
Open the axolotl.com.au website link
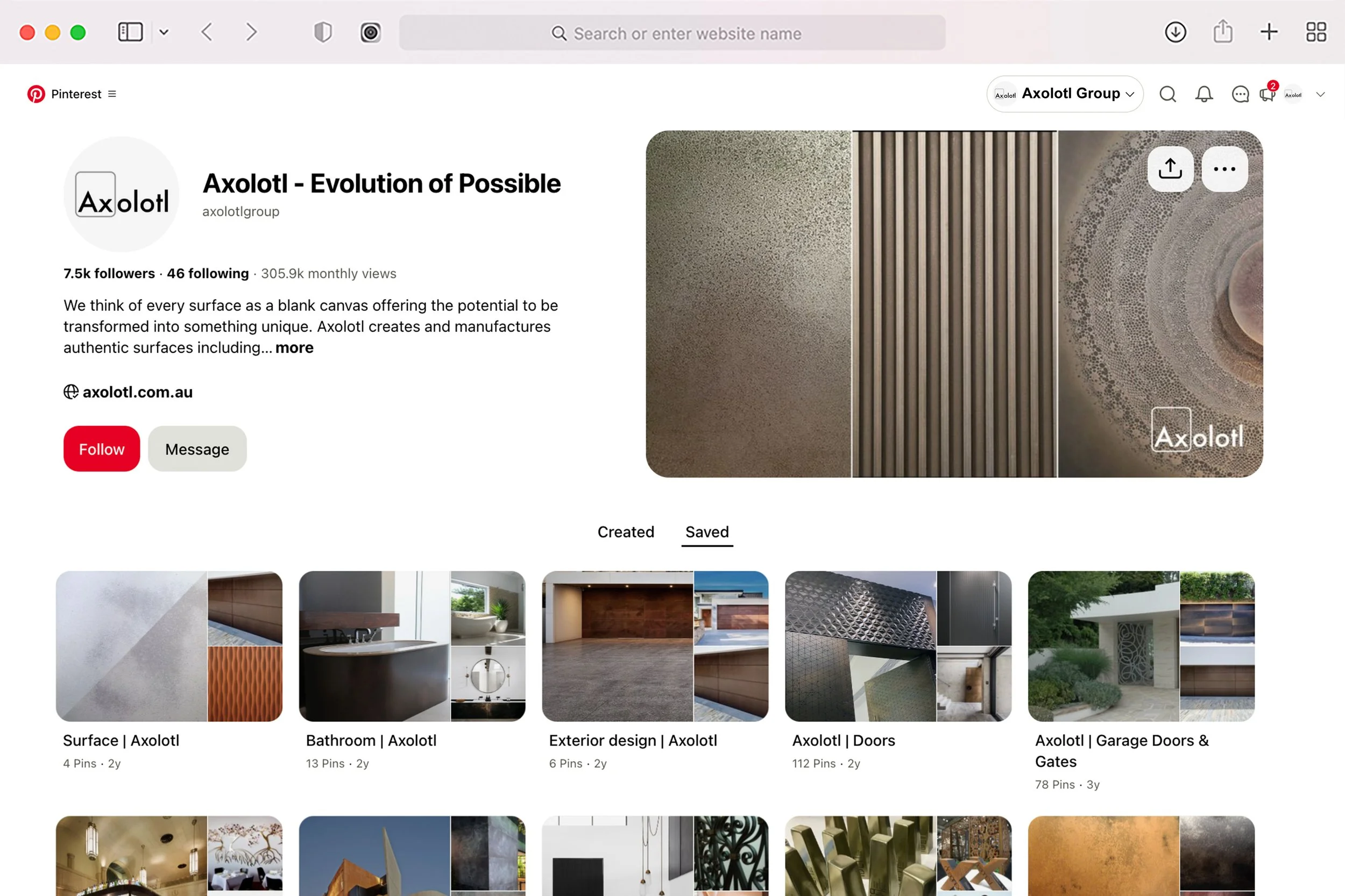(x=137, y=392)
